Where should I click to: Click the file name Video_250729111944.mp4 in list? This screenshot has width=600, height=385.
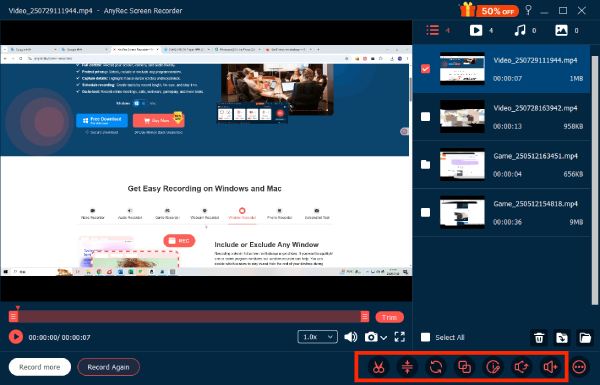(x=535, y=60)
